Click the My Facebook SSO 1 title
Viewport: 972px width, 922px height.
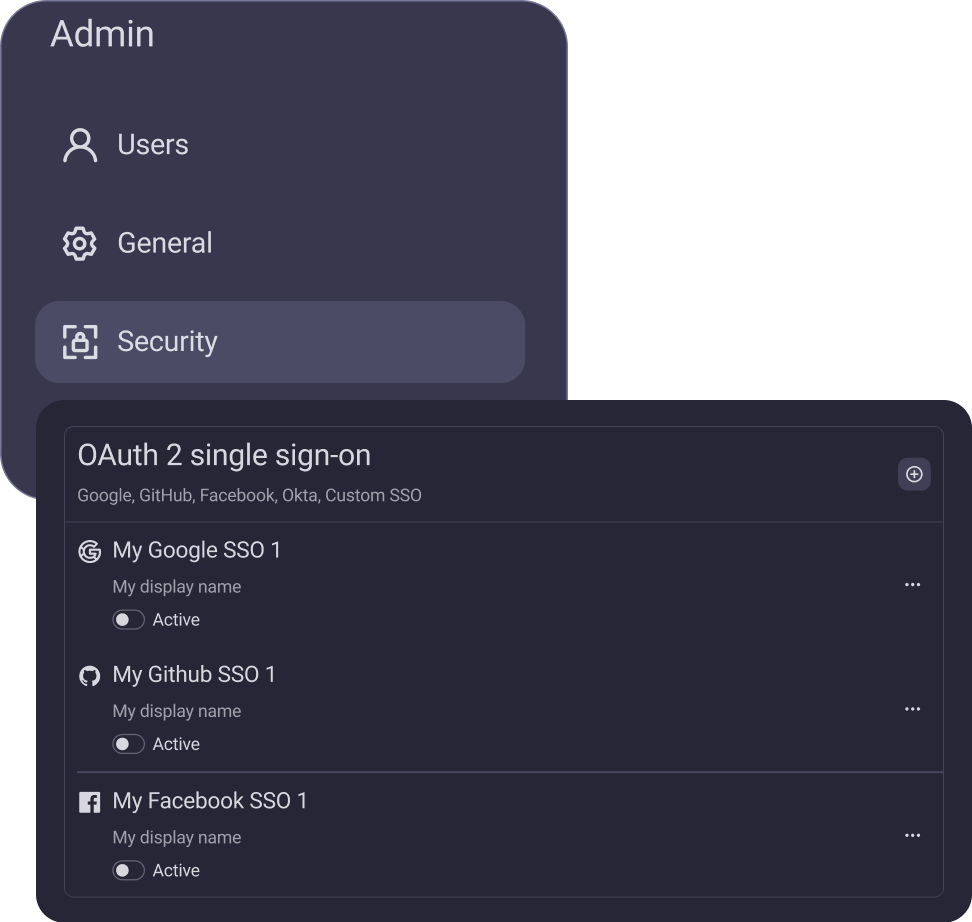(210, 801)
